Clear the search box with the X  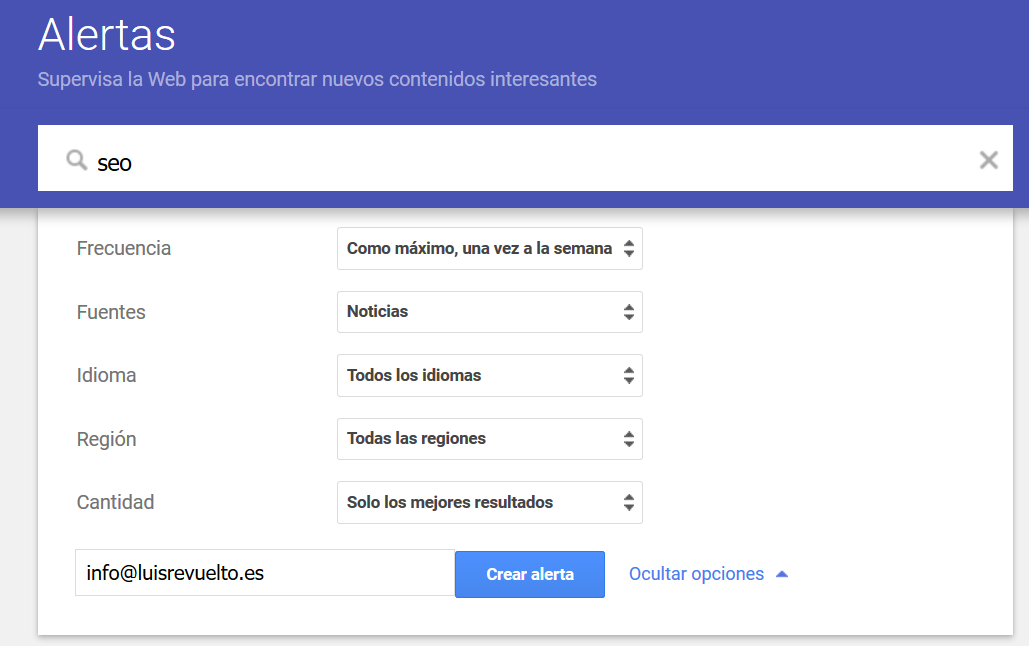(x=988, y=160)
